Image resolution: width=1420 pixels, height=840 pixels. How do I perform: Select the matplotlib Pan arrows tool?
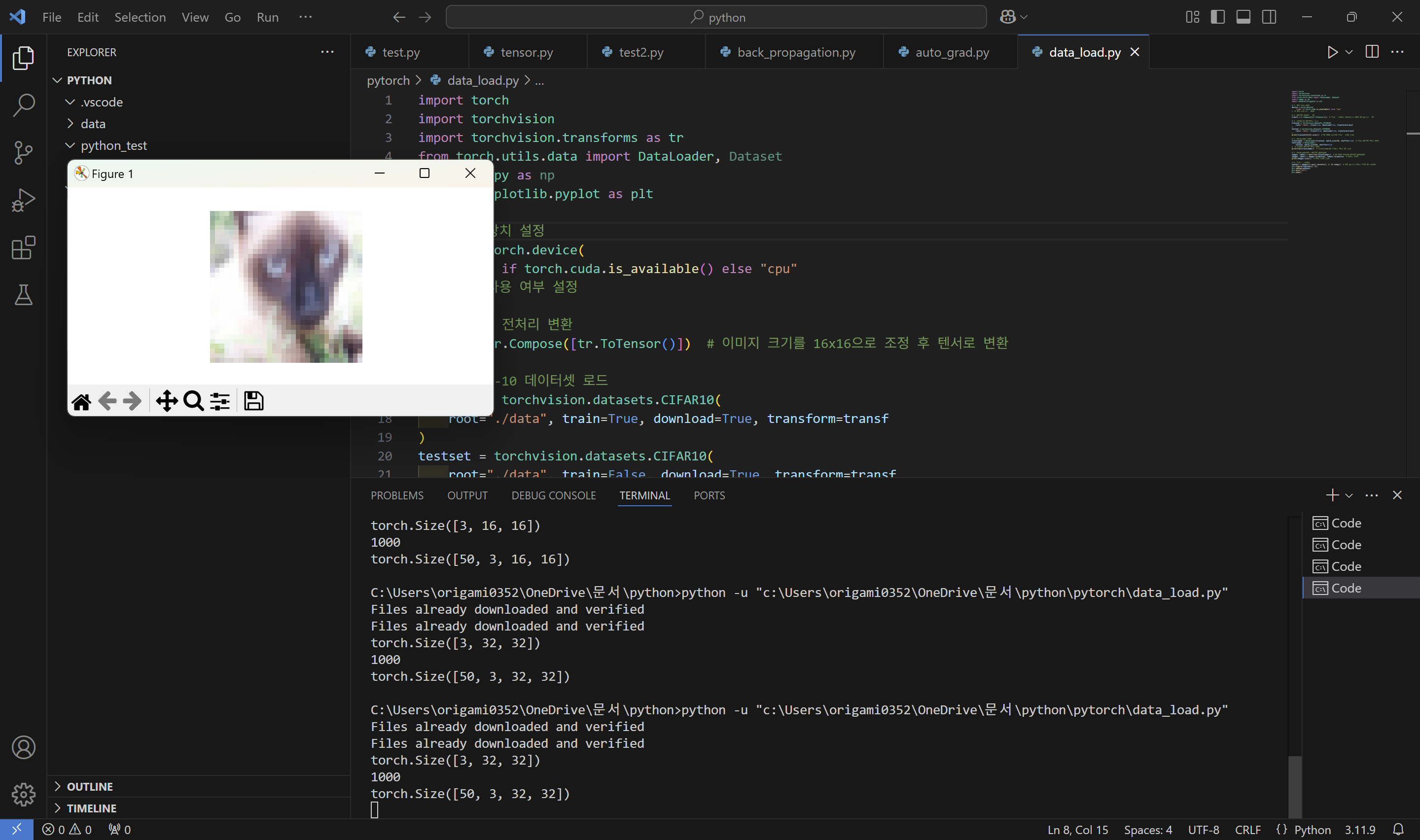point(166,401)
